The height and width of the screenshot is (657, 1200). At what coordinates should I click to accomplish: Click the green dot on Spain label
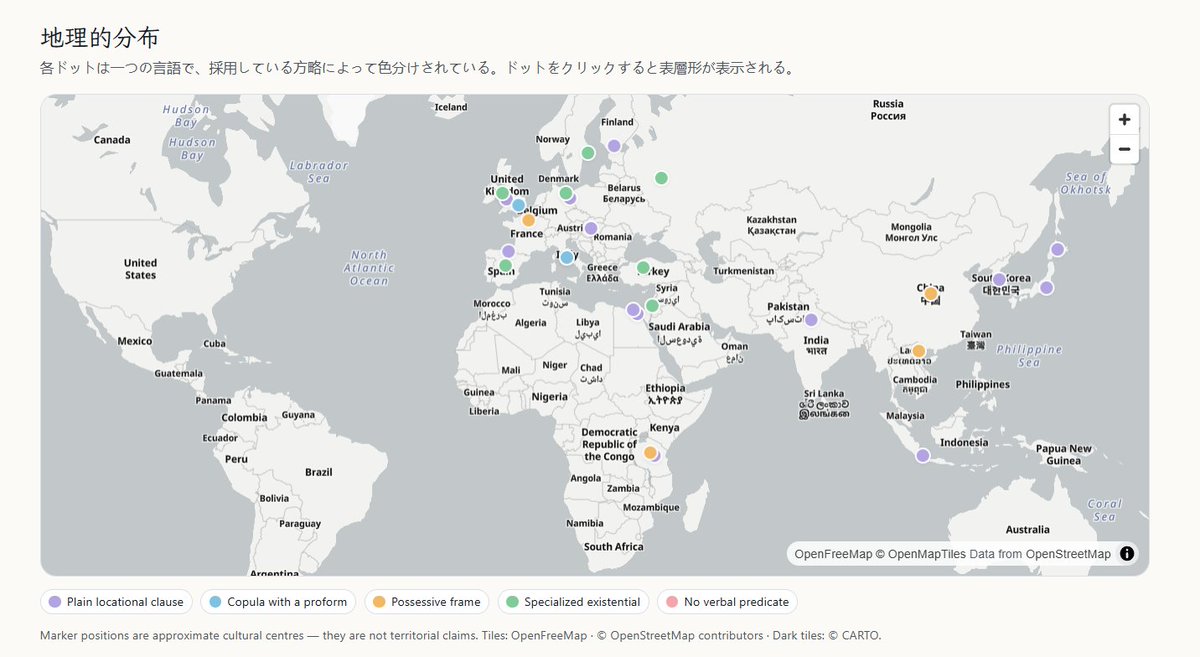click(x=505, y=266)
